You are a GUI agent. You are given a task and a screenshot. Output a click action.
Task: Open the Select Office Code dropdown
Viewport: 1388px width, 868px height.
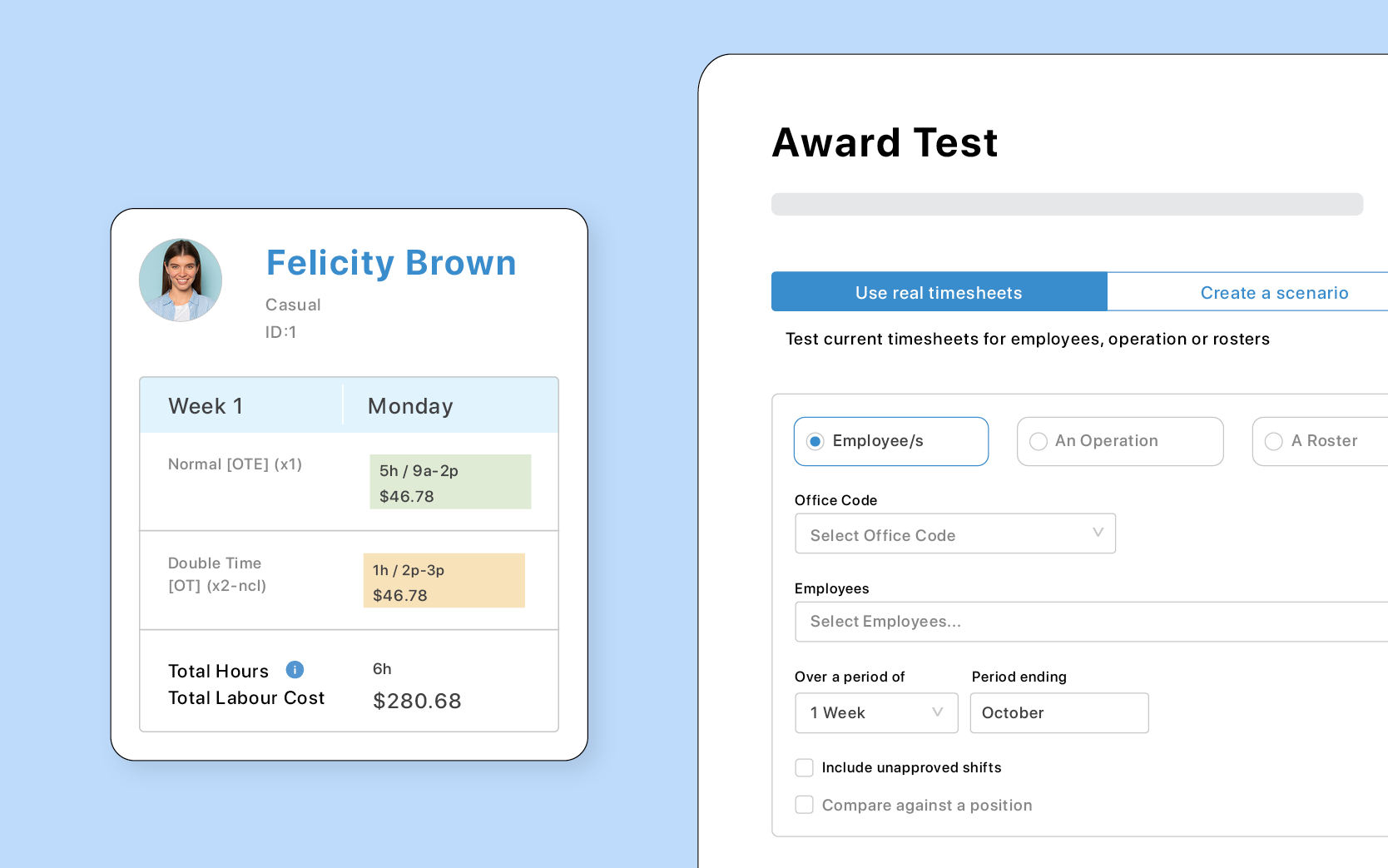click(x=954, y=534)
